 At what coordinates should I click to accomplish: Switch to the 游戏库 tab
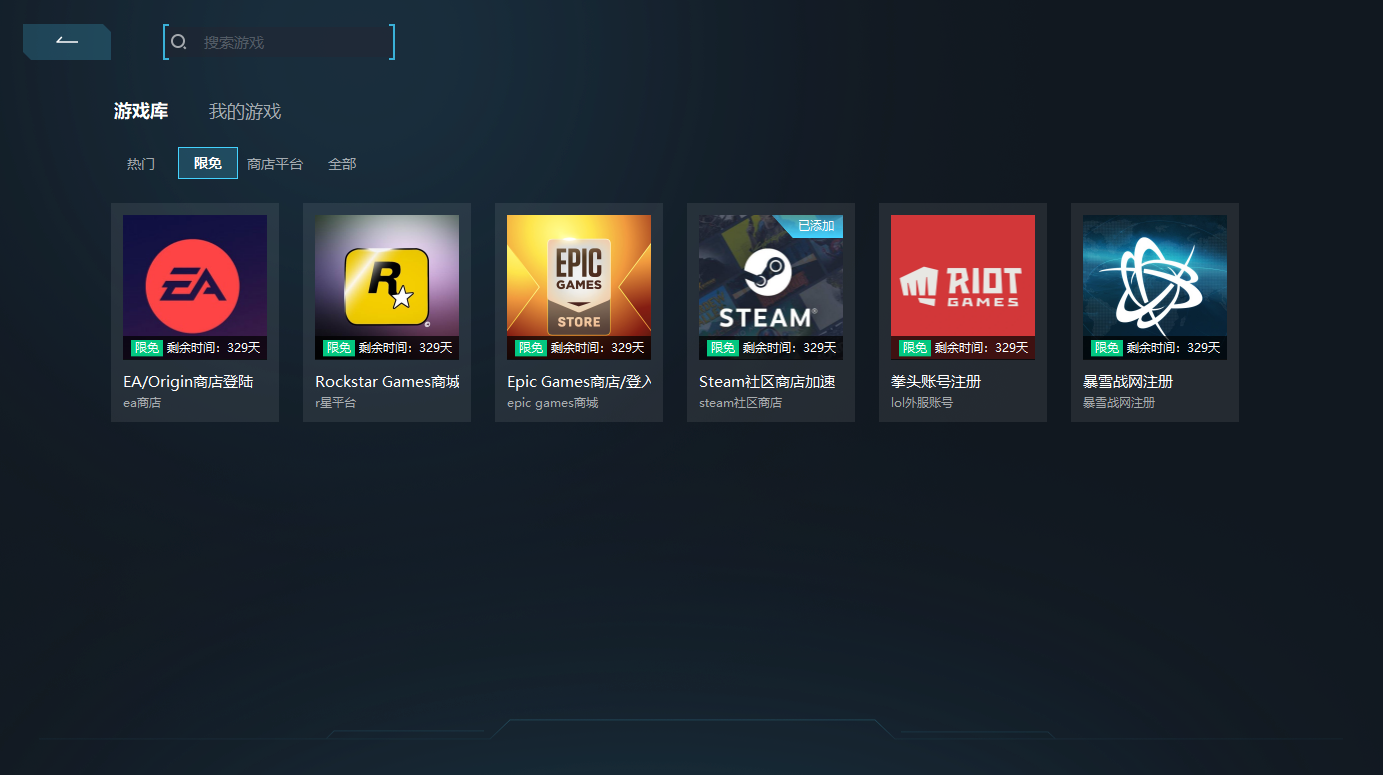click(x=141, y=111)
